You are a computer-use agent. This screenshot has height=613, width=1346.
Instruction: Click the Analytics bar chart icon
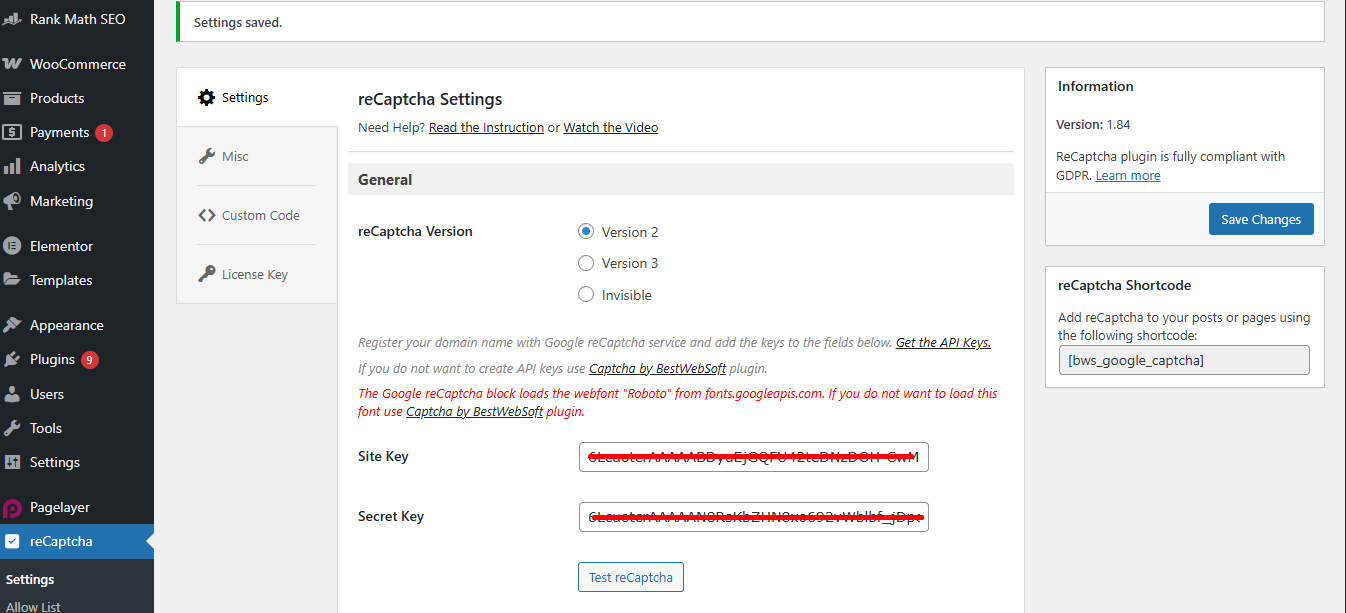tap(12, 166)
